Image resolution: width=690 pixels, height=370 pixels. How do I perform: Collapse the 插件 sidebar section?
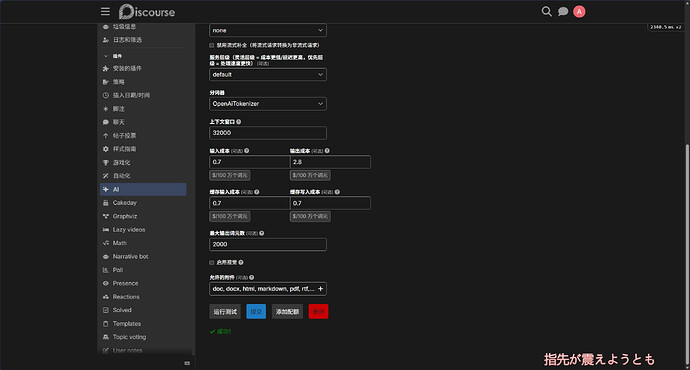click(x=113, y=56)
